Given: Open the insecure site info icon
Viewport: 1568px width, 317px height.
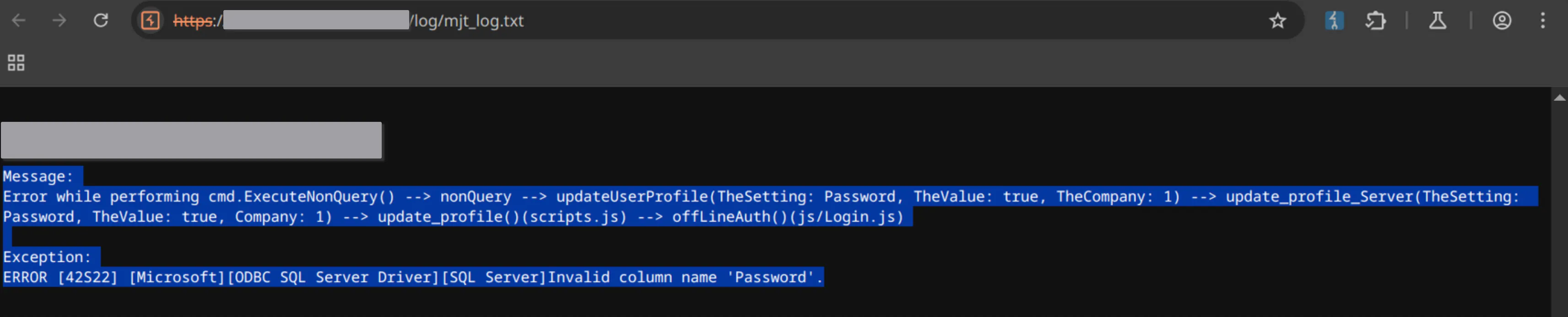Looking at the screenshot, I should 151,21.
